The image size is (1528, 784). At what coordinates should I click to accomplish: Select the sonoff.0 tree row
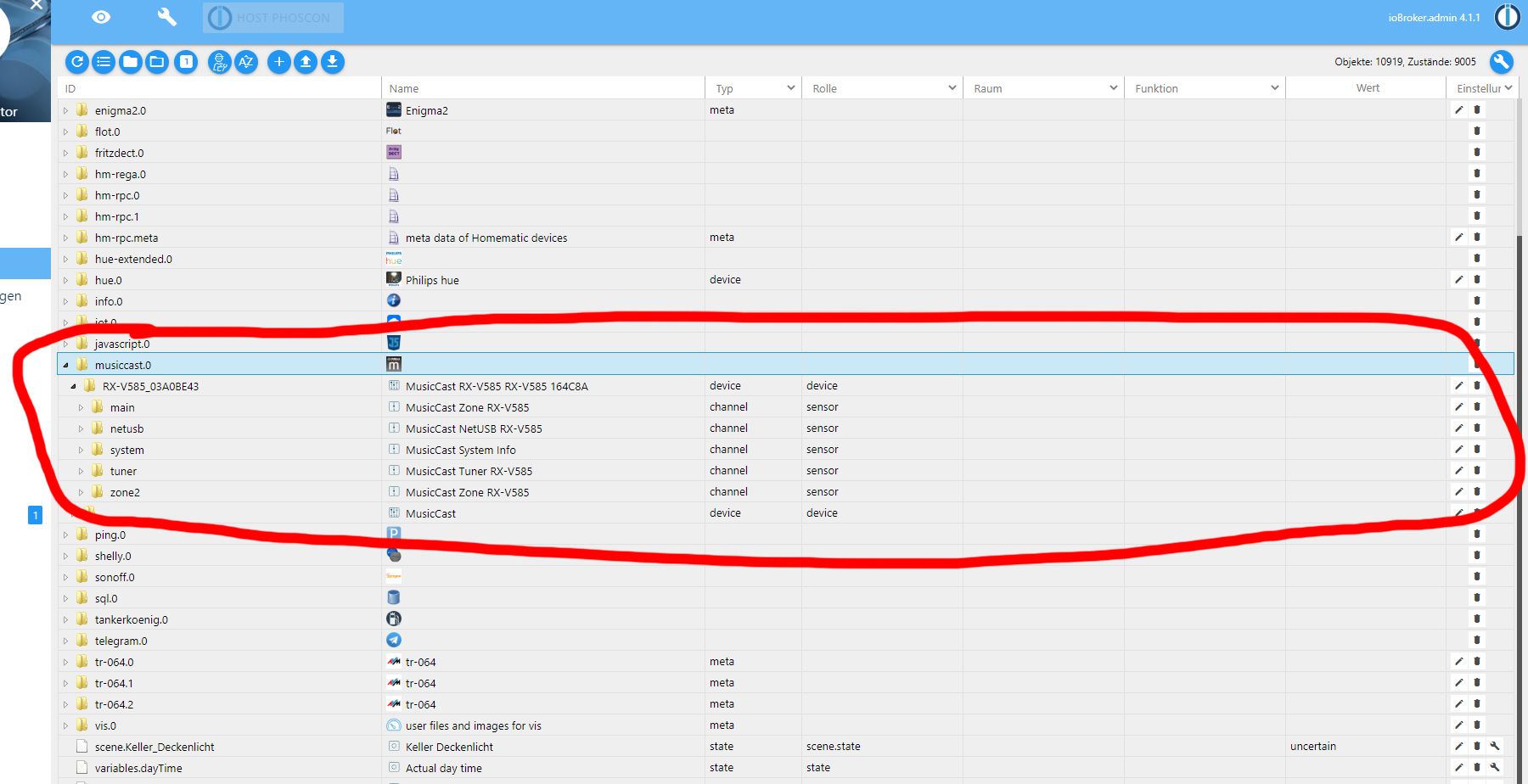click(x=785, y=577)
